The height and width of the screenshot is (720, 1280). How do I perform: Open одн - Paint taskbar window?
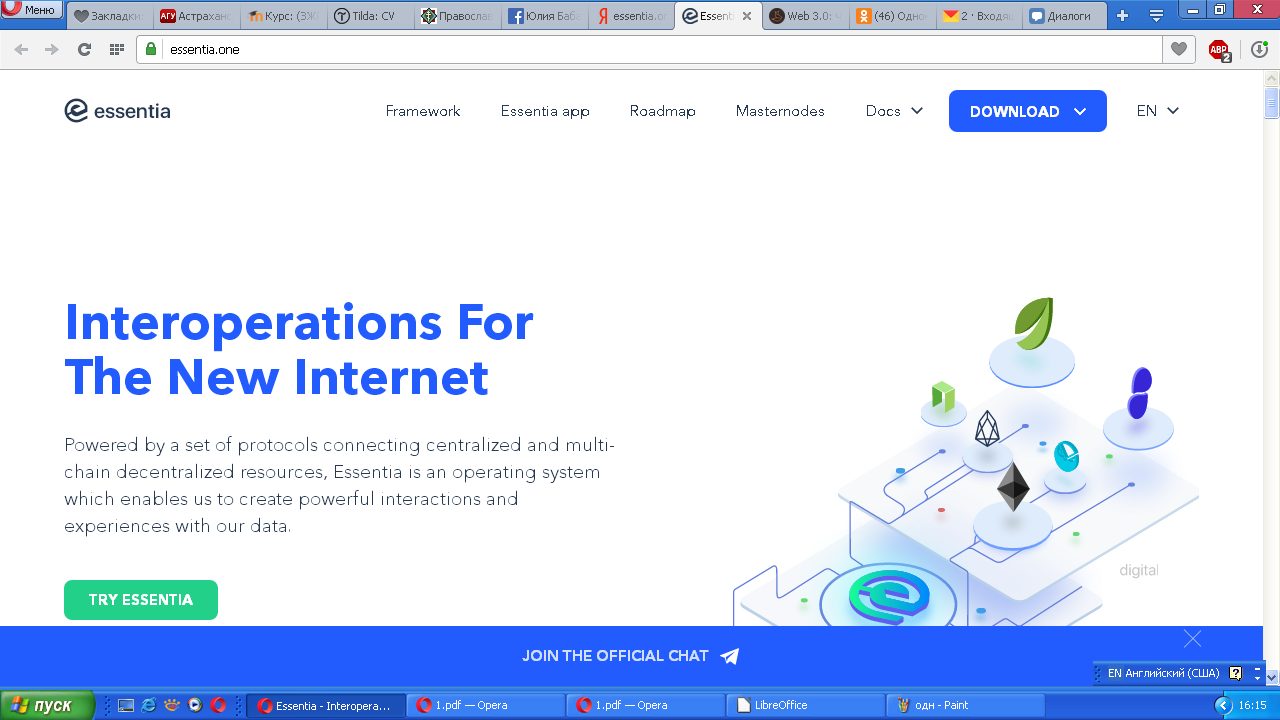966,705
